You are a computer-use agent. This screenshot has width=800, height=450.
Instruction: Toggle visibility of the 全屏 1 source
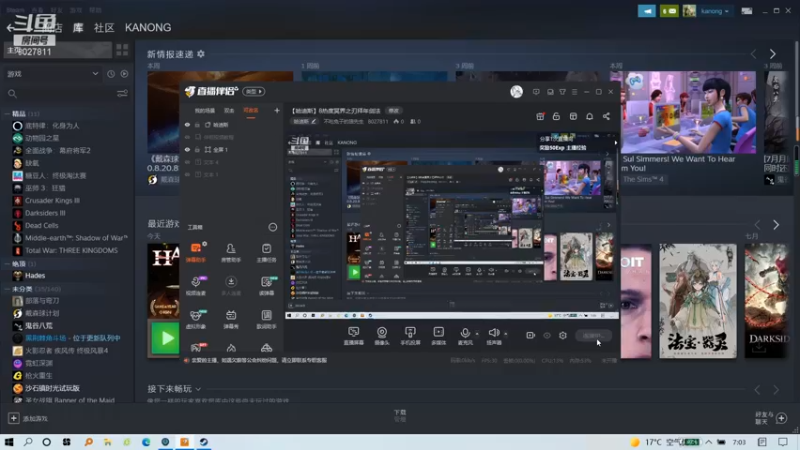[x=187, y=149]
